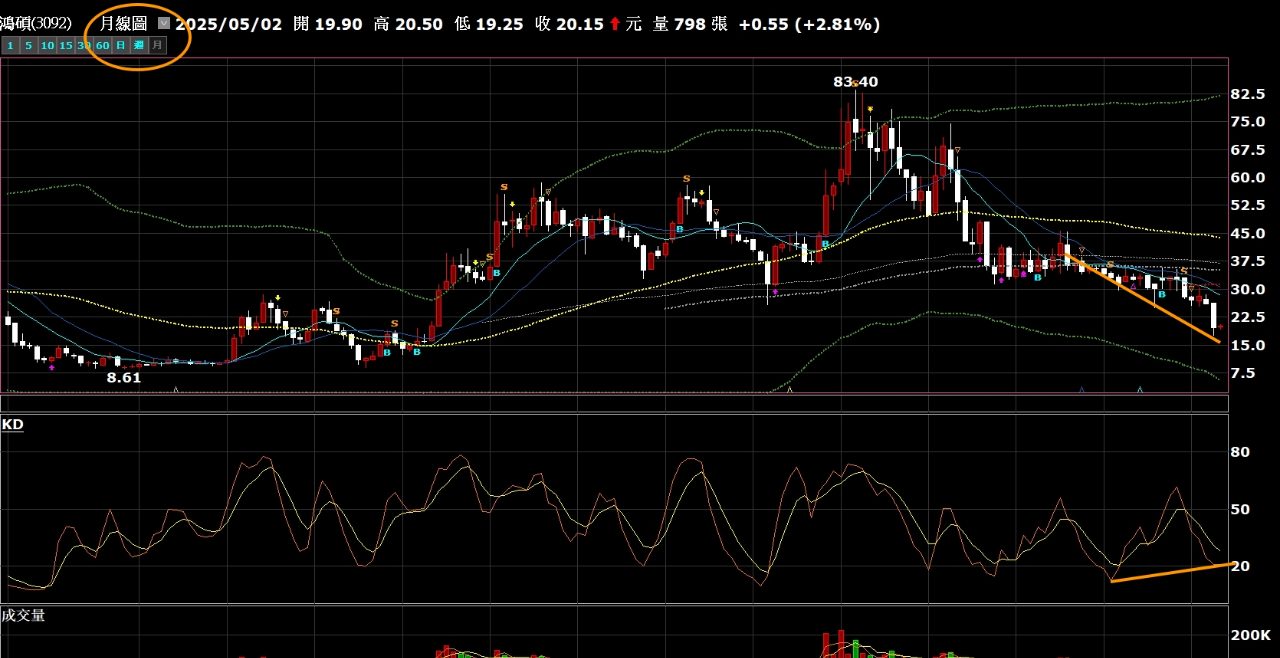Click the lowest price label 8.61
1280x658 pixels.
click(x=124, y=378)
